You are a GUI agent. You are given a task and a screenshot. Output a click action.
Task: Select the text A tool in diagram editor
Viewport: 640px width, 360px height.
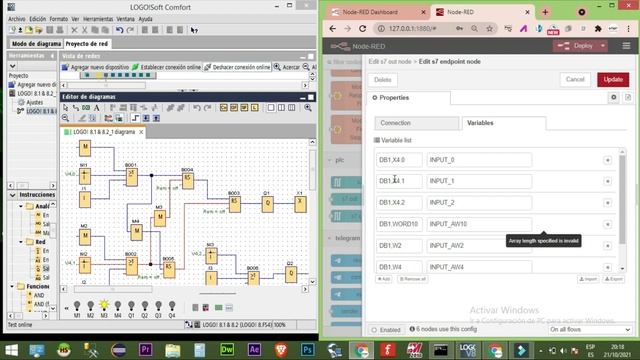[x=97, y=108]
